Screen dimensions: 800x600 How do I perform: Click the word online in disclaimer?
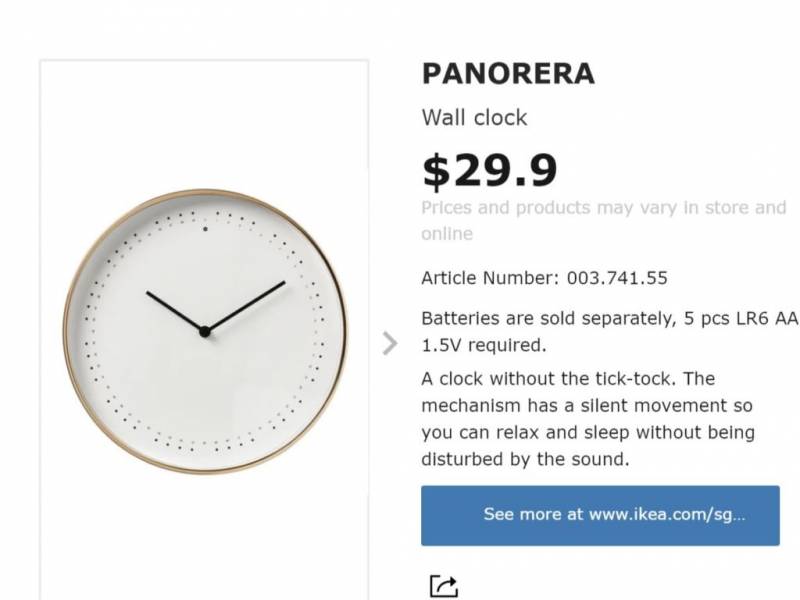point(447,234)
